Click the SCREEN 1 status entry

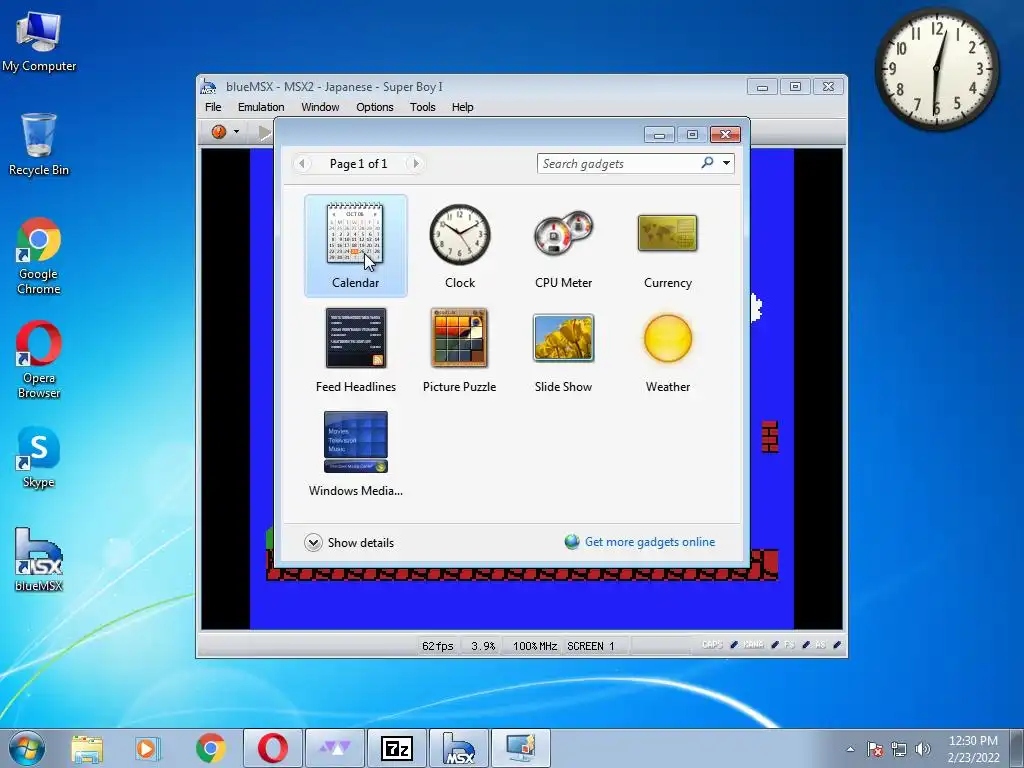click(590, 646)
